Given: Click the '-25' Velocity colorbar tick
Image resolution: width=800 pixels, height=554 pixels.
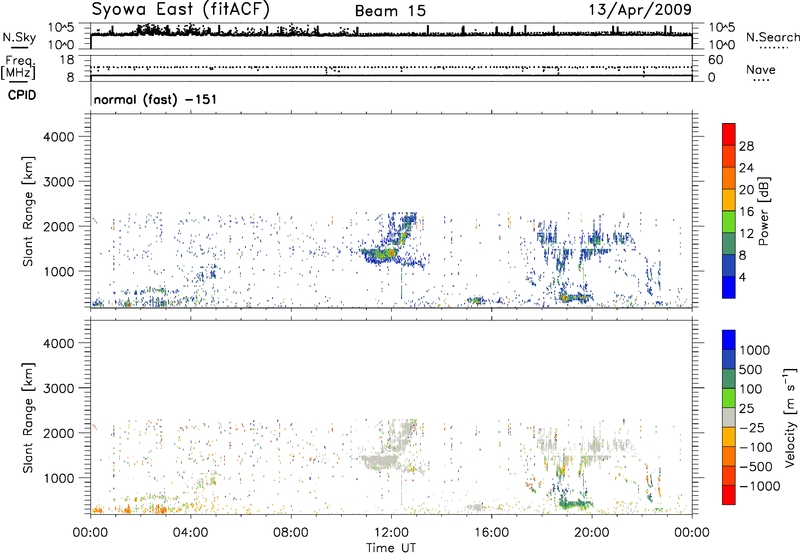Looking at the screenshot, I should (751, 427).
